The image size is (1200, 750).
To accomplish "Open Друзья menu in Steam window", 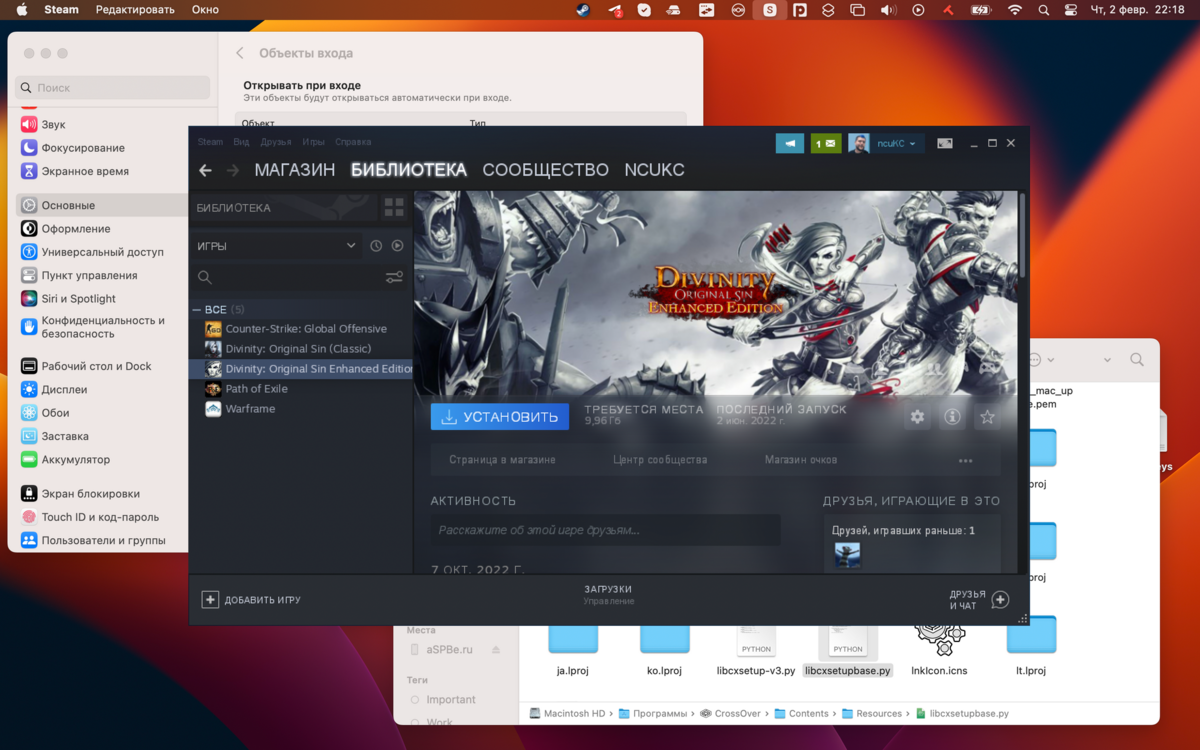I will [276, 142].
